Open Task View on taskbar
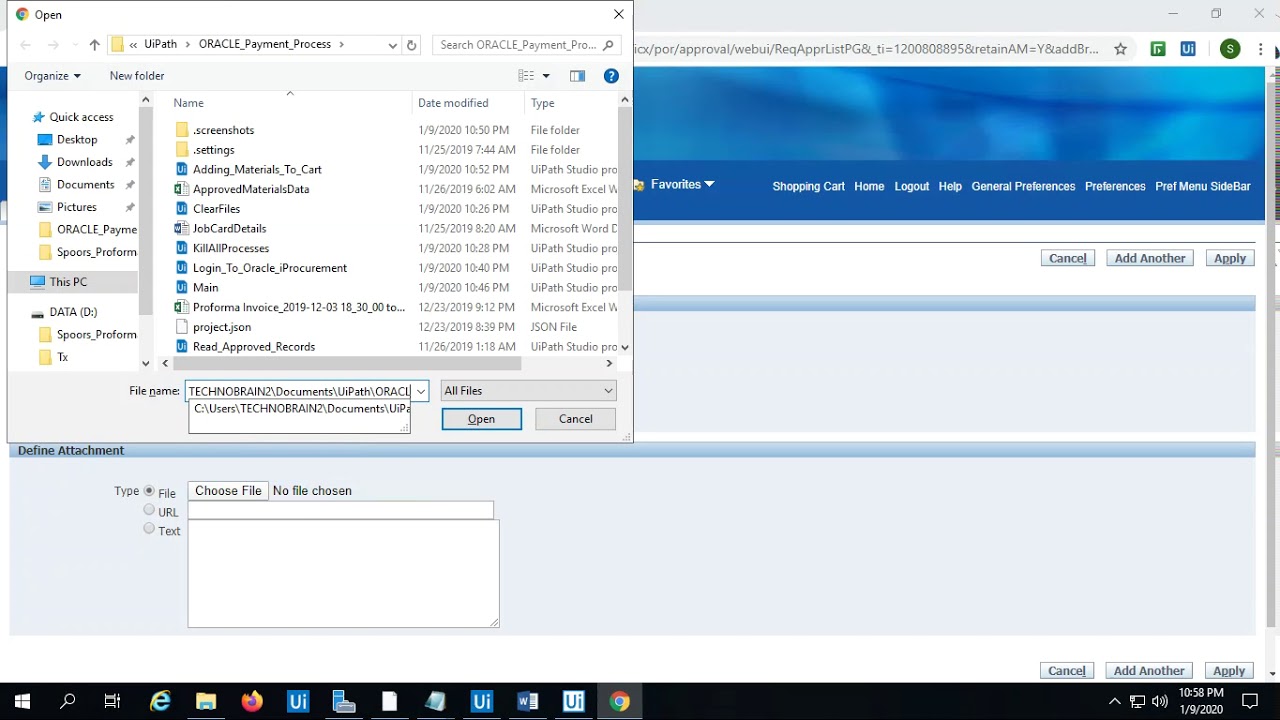1280x720 pixels. point(112,702)
